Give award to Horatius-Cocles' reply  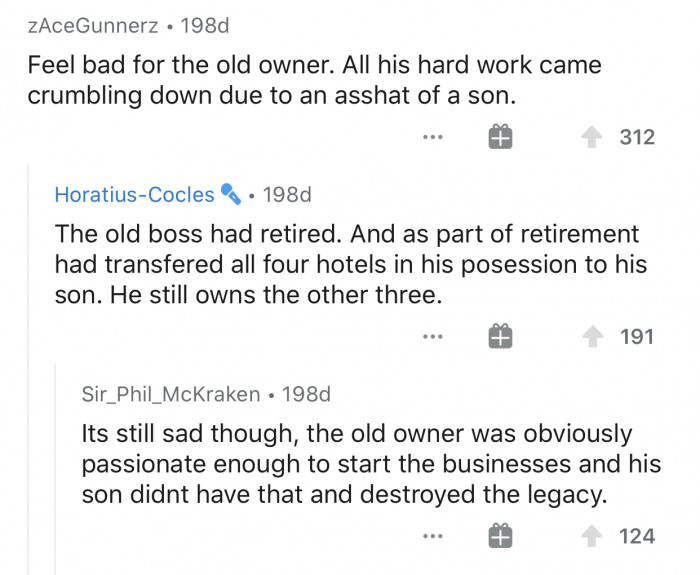(x=500, y=336)
